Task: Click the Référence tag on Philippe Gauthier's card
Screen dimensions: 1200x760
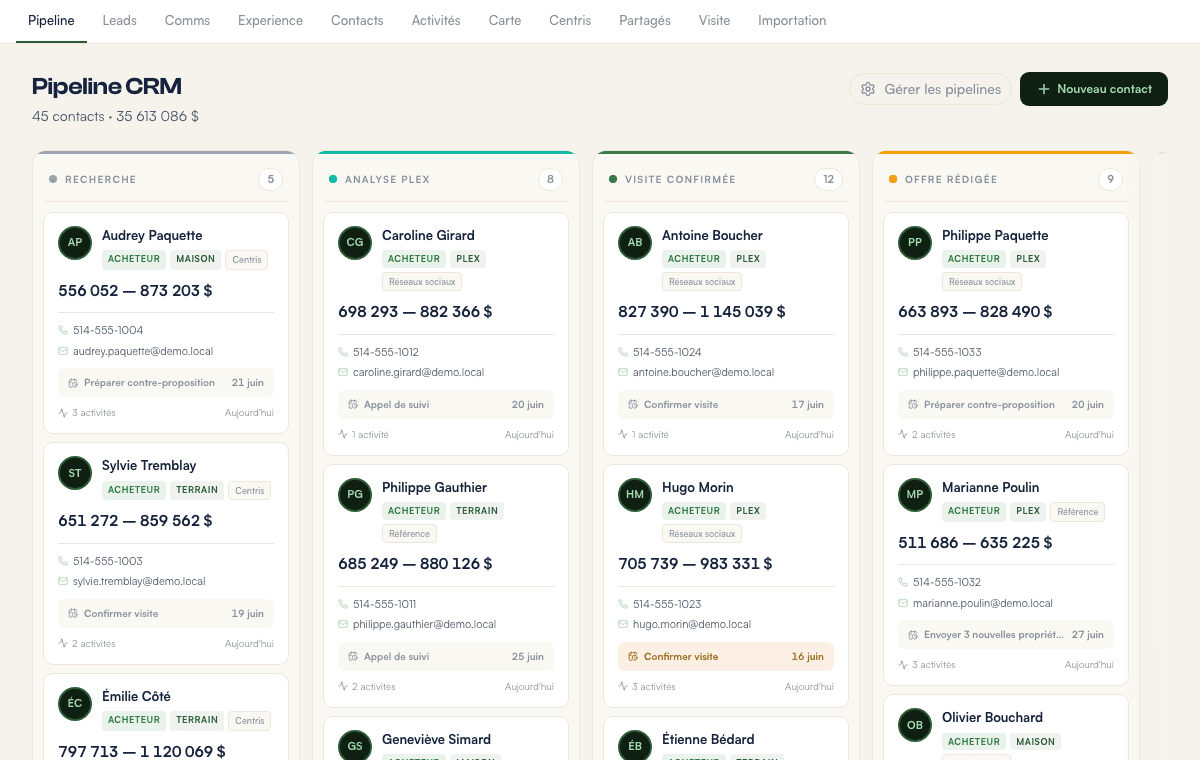Action: [x=410, y=534]
